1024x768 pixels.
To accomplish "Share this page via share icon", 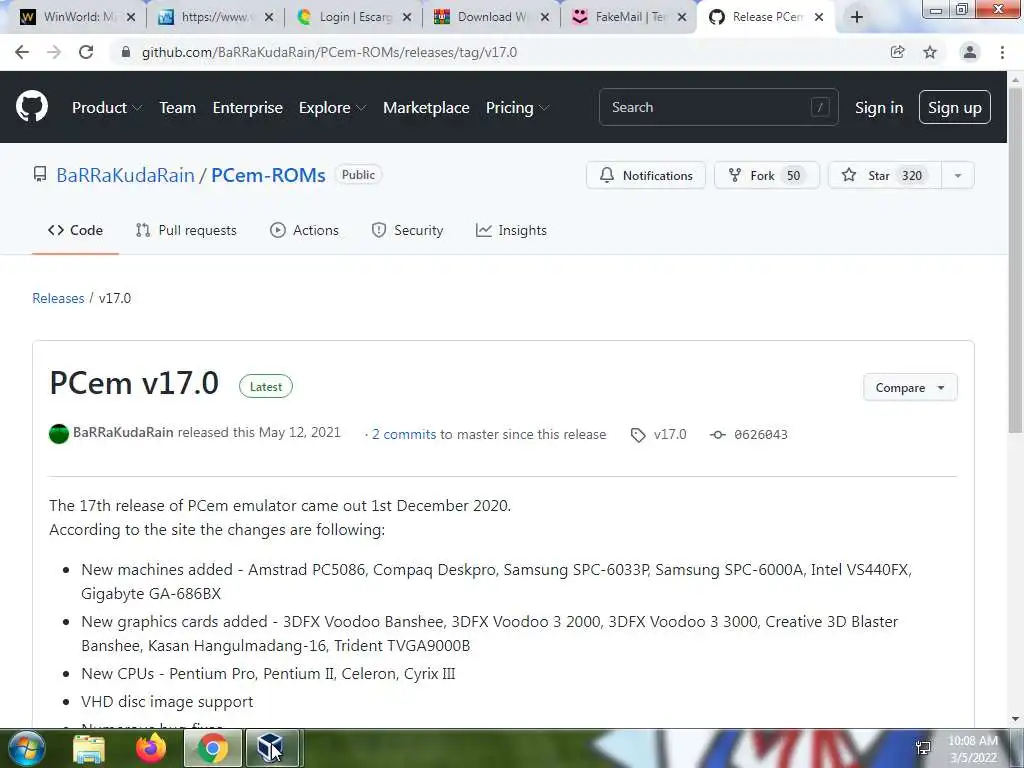I will click(898, 52).
